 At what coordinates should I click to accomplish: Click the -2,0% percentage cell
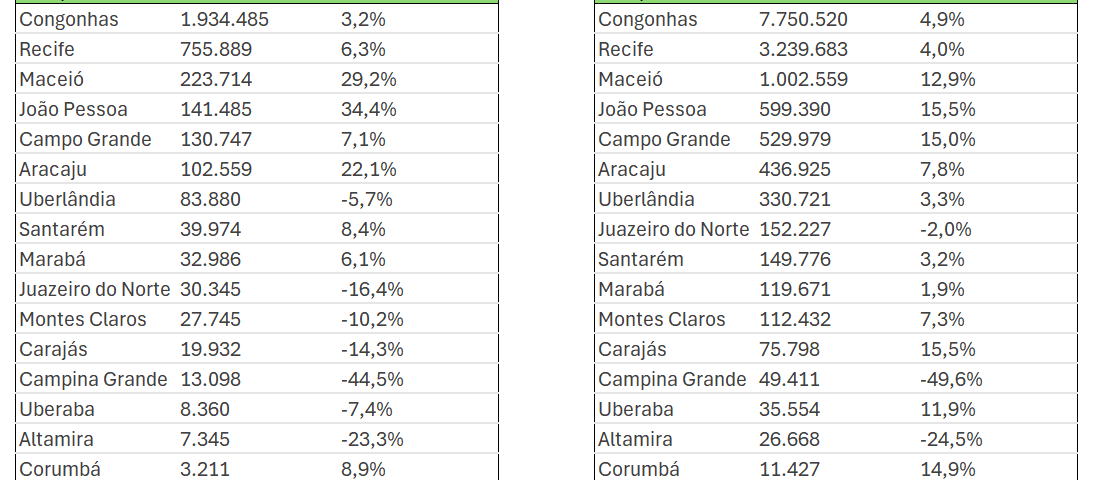[945, 229]
